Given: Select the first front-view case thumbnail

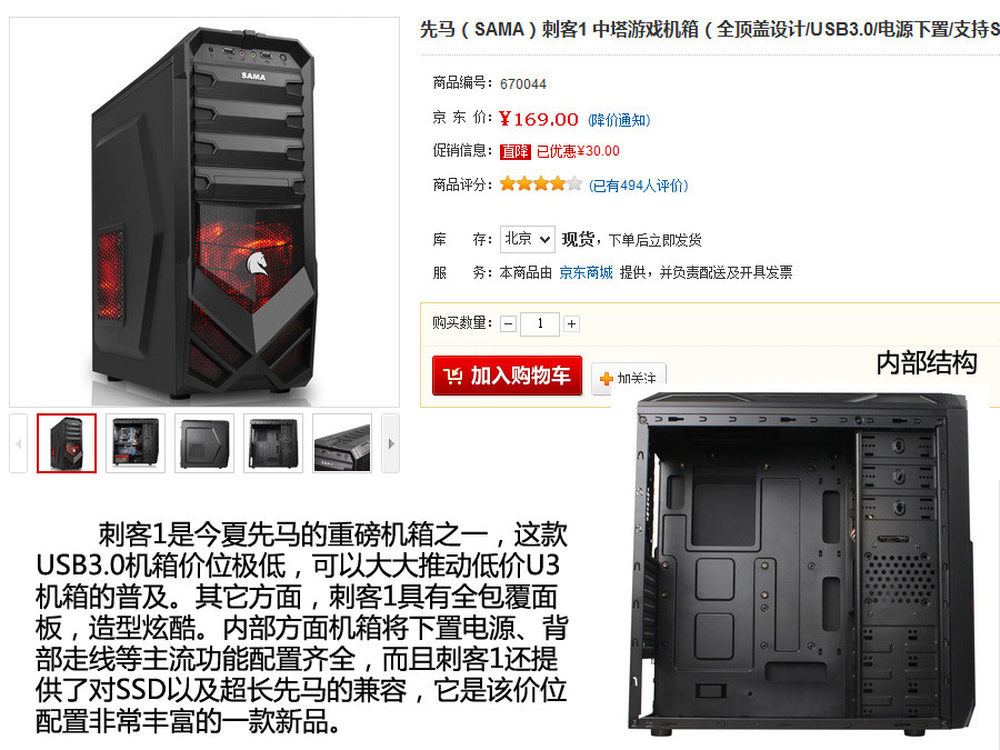Looking at the screenshot, I should [66, 443].
